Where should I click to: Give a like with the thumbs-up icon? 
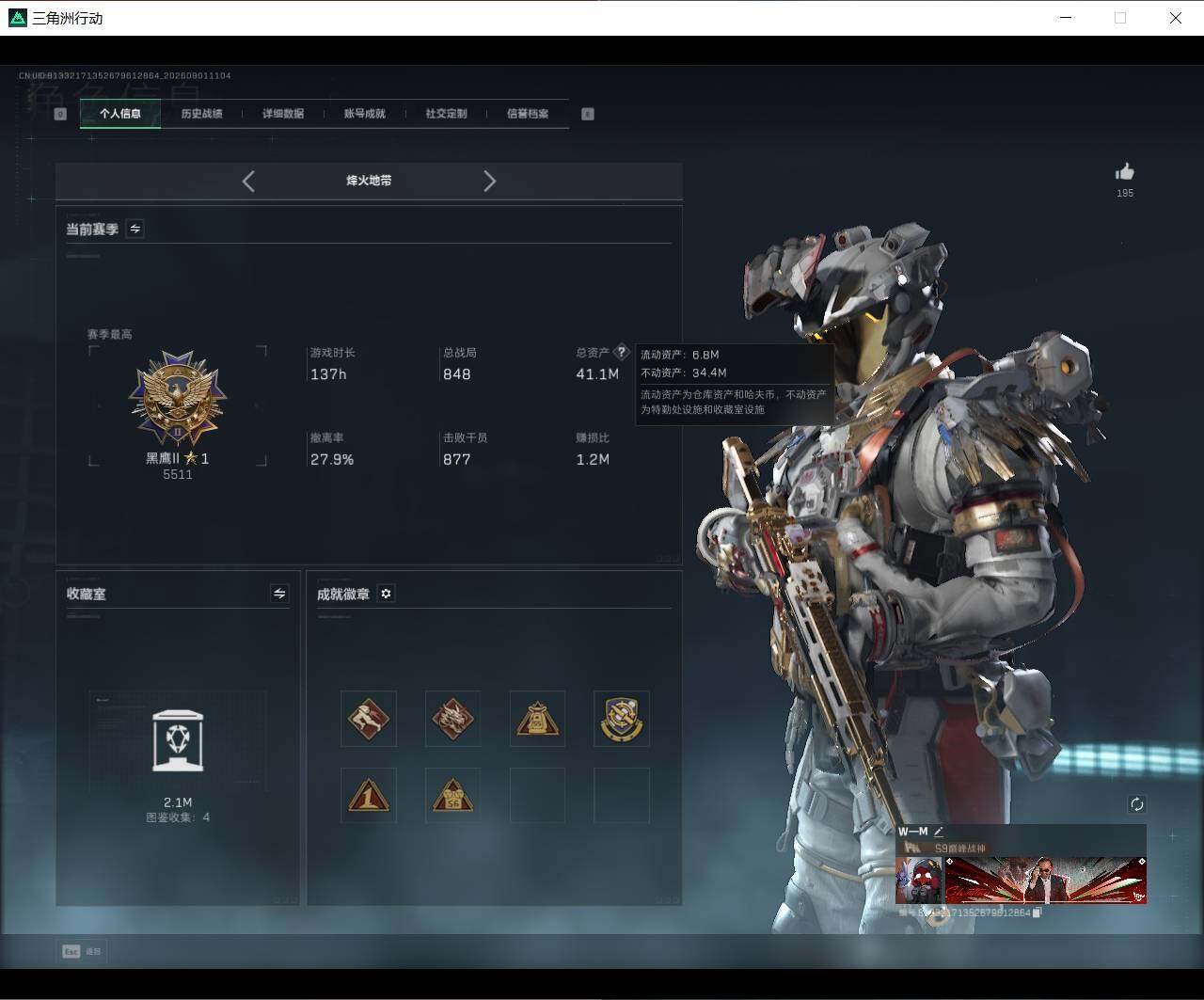tap(1125, 171)
